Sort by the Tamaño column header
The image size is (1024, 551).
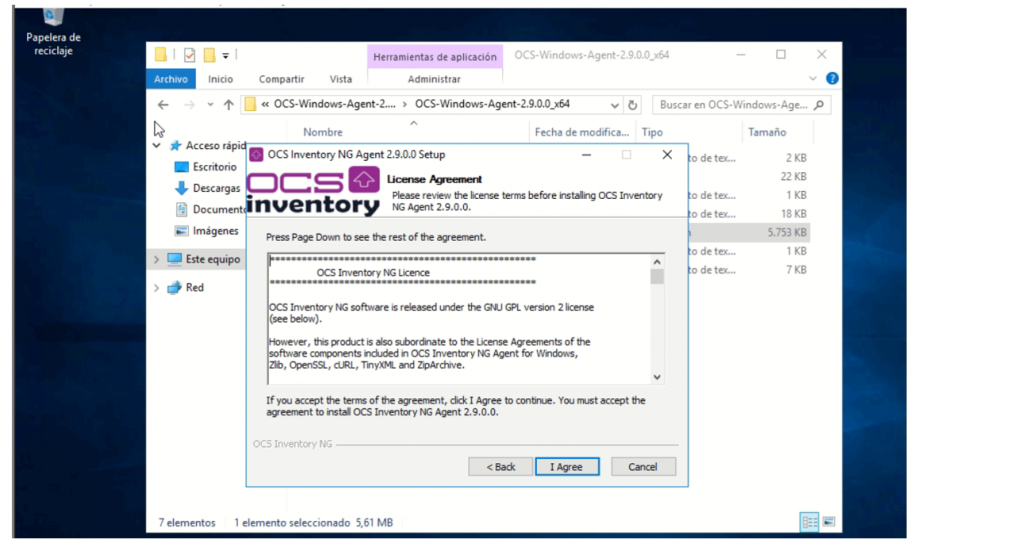(x=767, y=132)
